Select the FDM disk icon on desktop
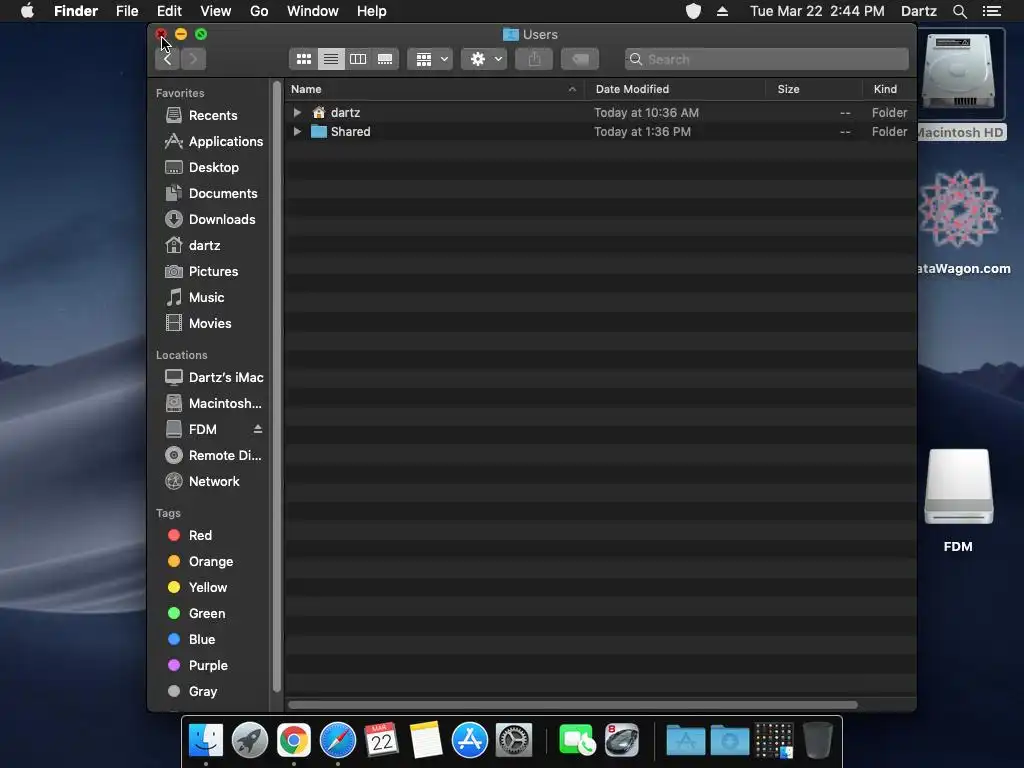The width and height of the screenshot is (1024, 768). [x=959, y=487]
